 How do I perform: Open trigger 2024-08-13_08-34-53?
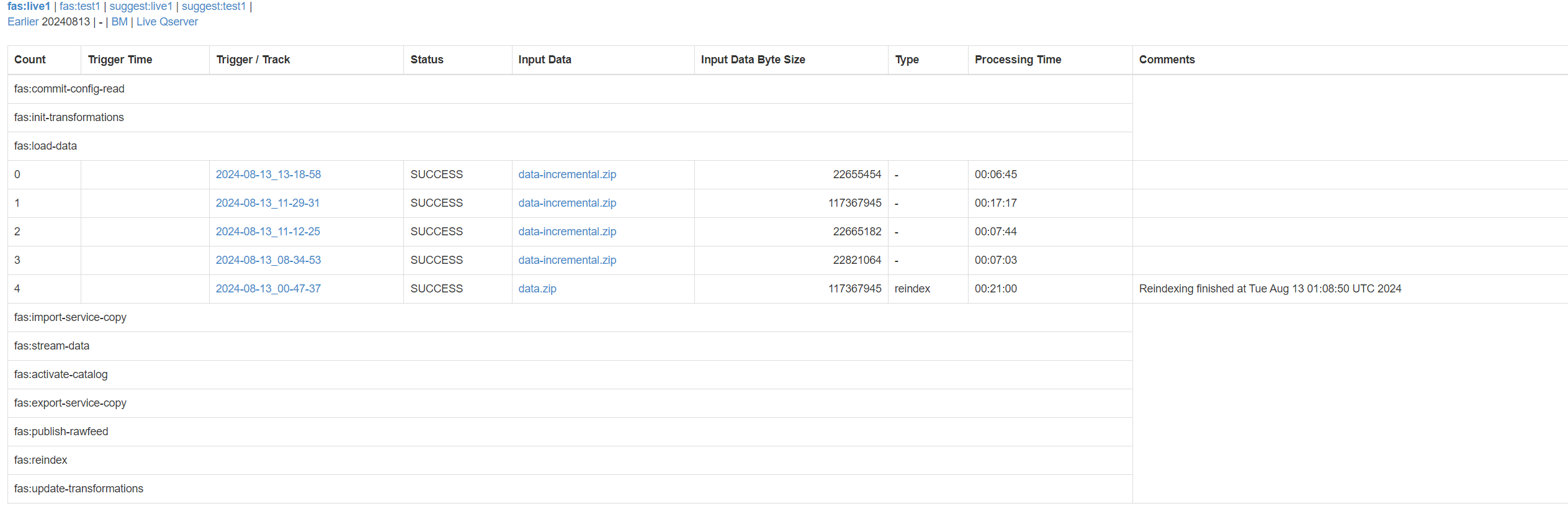pos(268,260)
